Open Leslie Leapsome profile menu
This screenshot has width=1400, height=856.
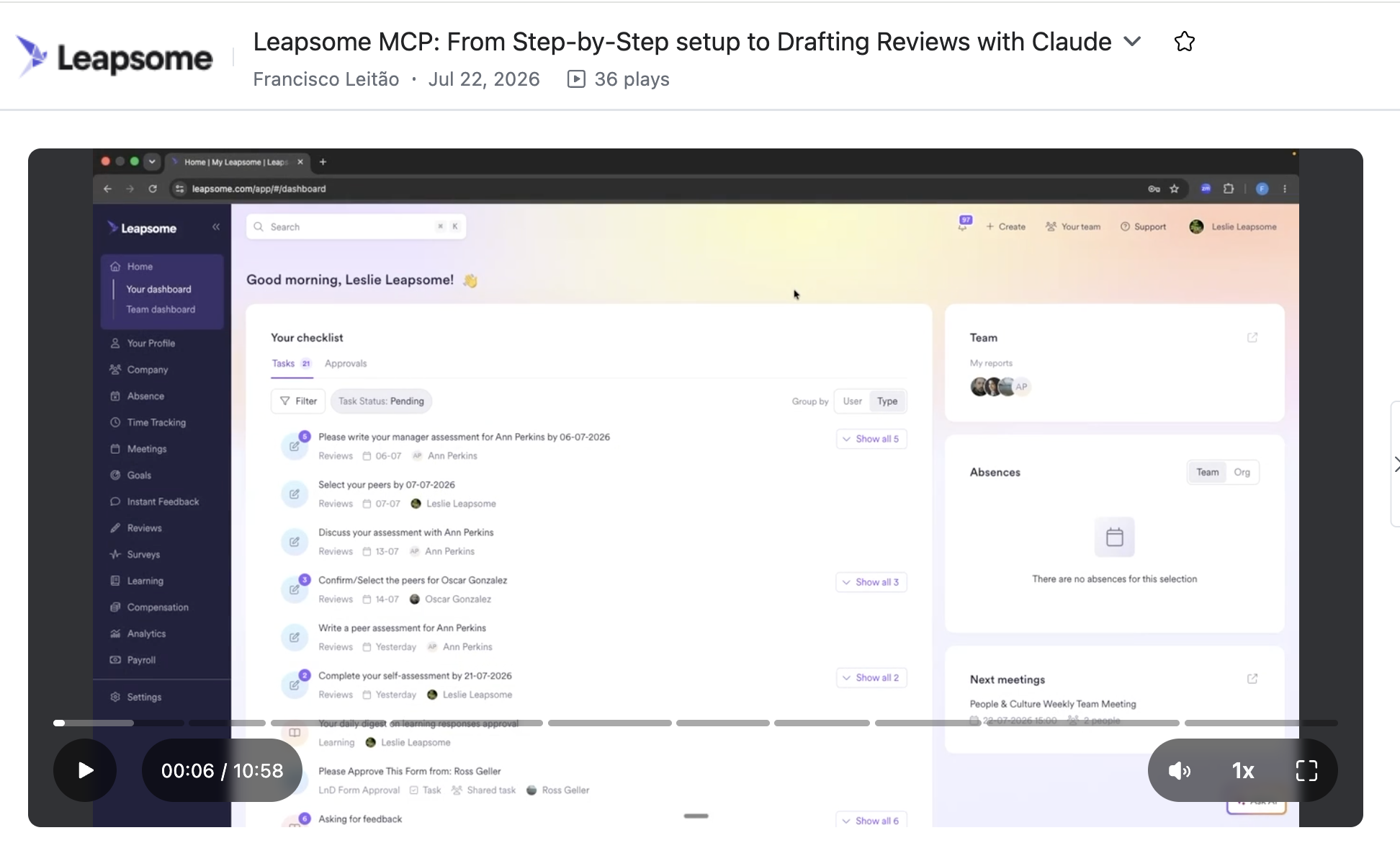click(1233, 227)
